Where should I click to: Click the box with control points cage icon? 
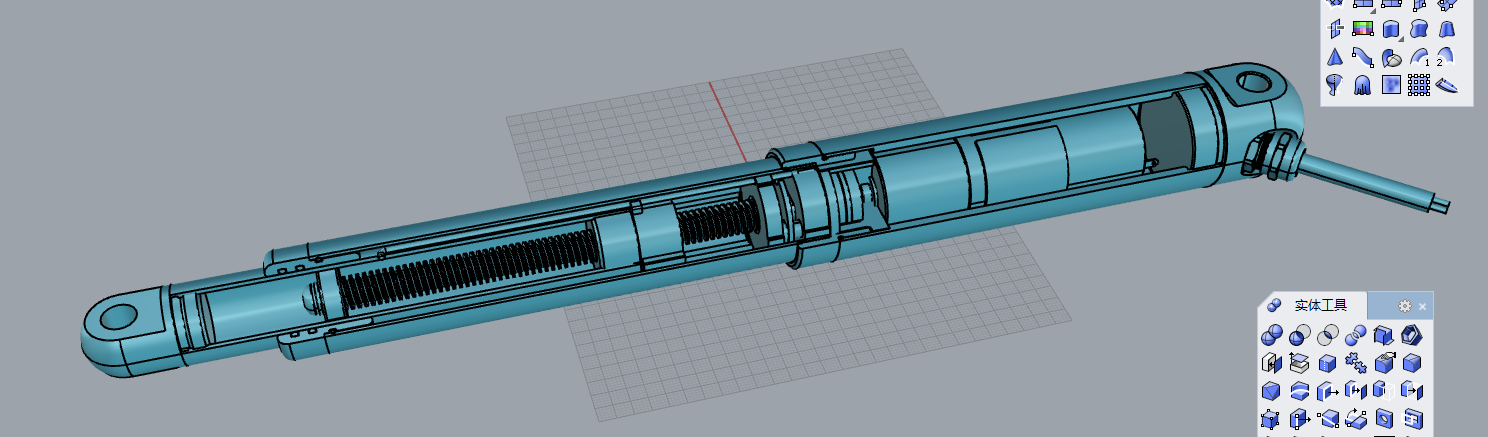[1272, 418]
